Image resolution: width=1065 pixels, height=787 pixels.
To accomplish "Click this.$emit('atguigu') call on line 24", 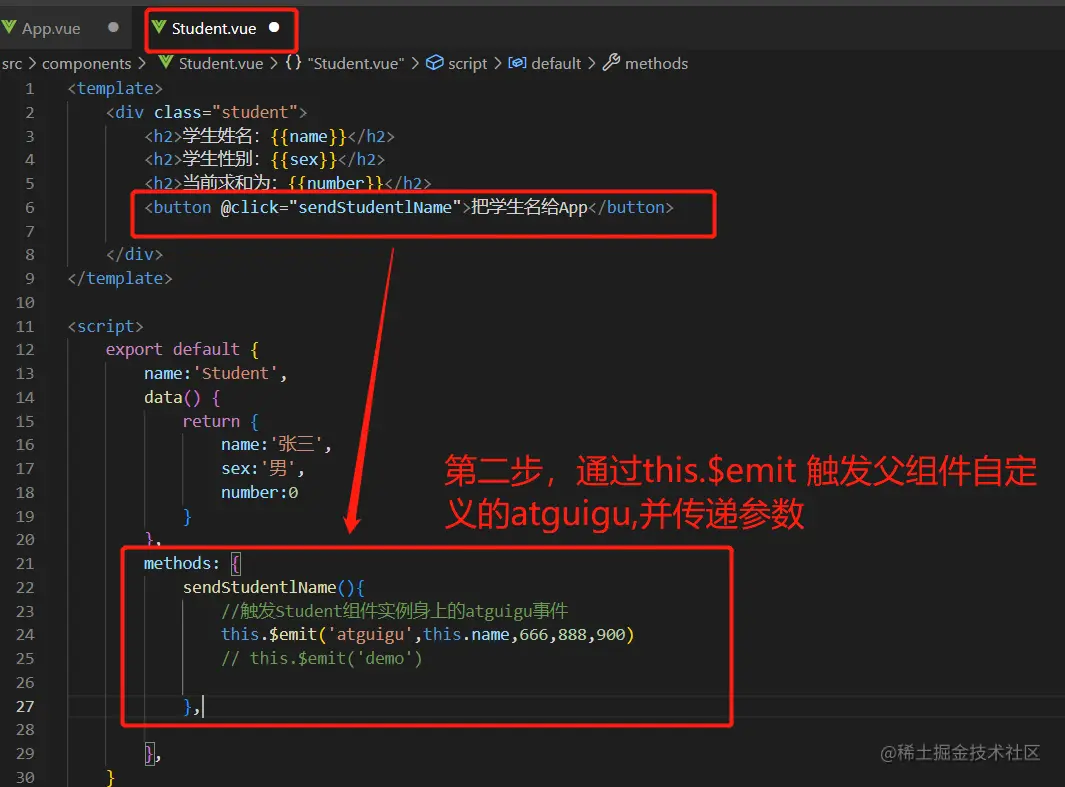I will (427, 635).
